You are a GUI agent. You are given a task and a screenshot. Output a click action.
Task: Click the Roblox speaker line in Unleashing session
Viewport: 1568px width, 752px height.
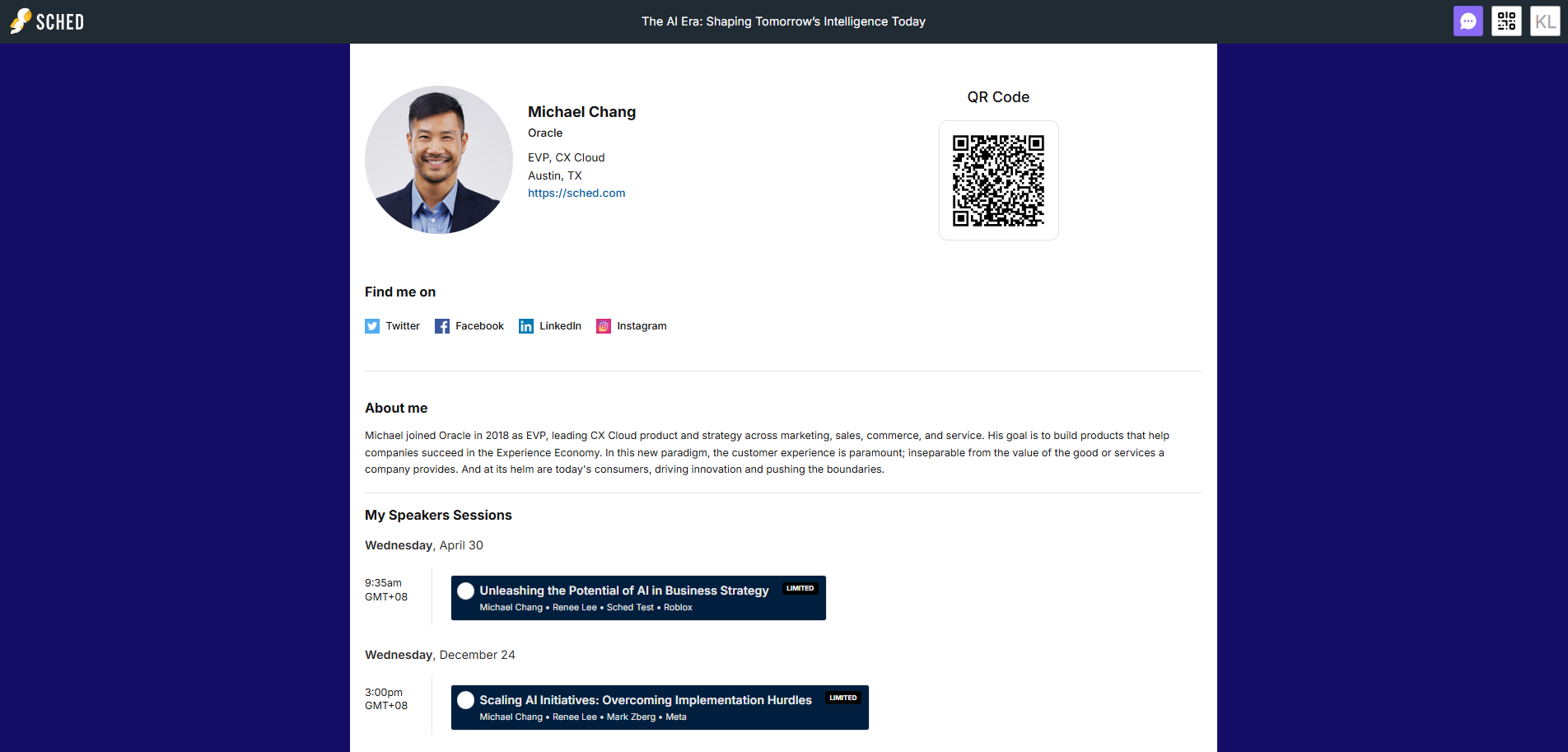coord(678,608)
